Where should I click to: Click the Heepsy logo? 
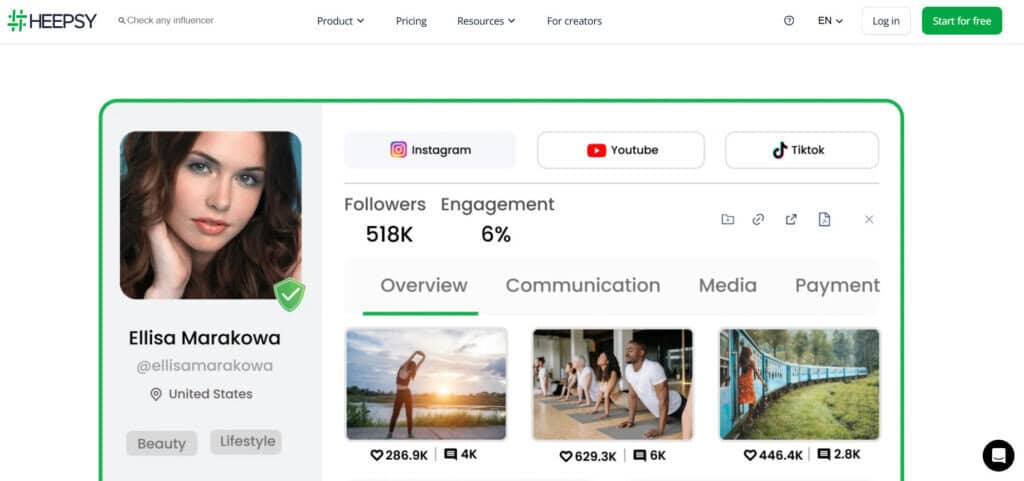tap(52, 20)
